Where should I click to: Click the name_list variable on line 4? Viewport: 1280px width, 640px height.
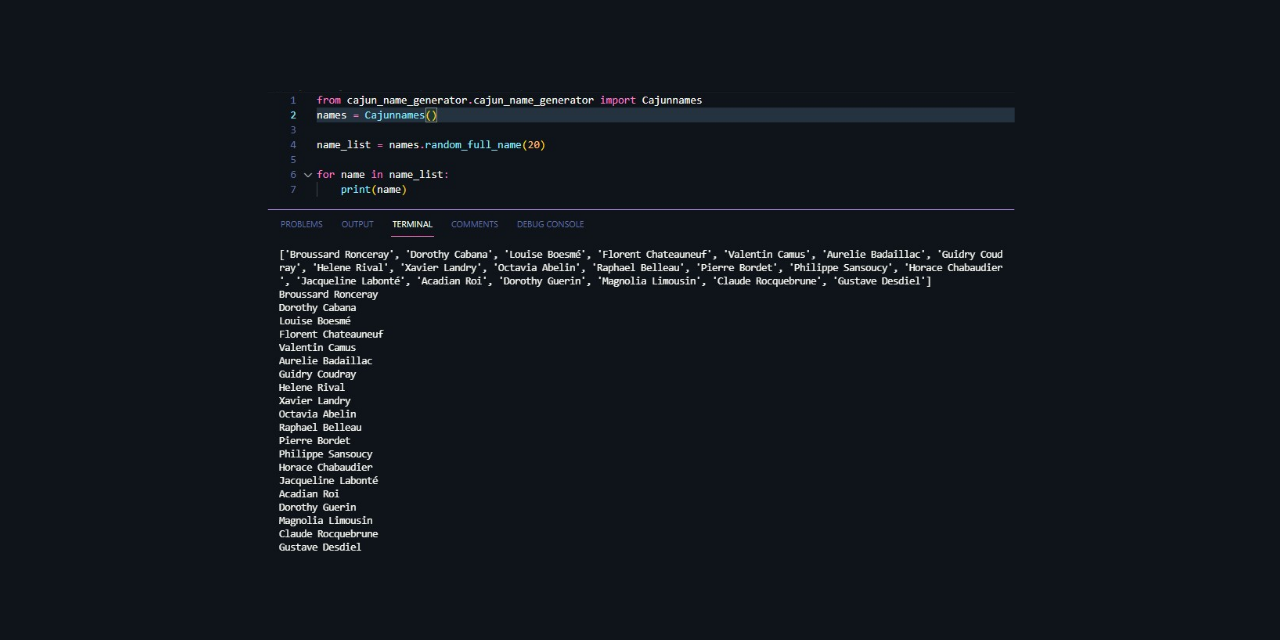coord(343,144)
